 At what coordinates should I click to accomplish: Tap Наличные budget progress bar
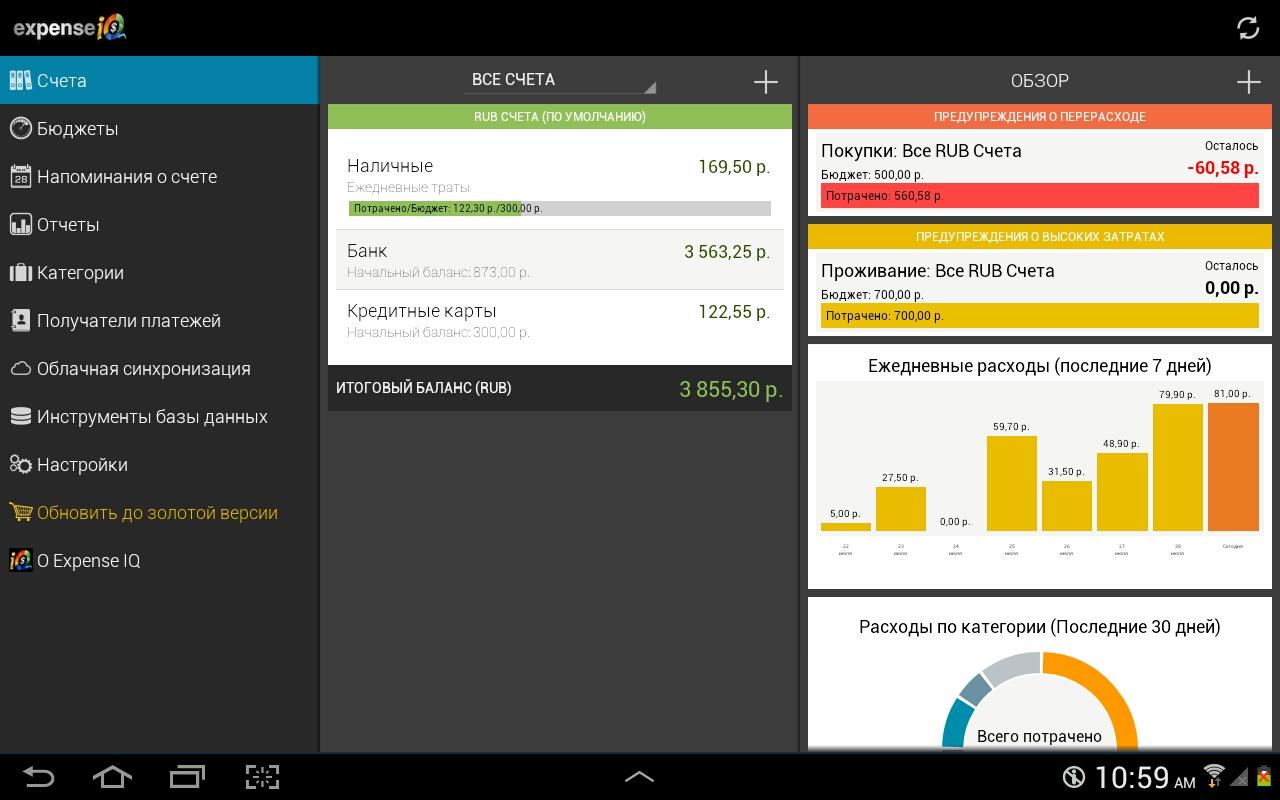(x=559, y=209)
